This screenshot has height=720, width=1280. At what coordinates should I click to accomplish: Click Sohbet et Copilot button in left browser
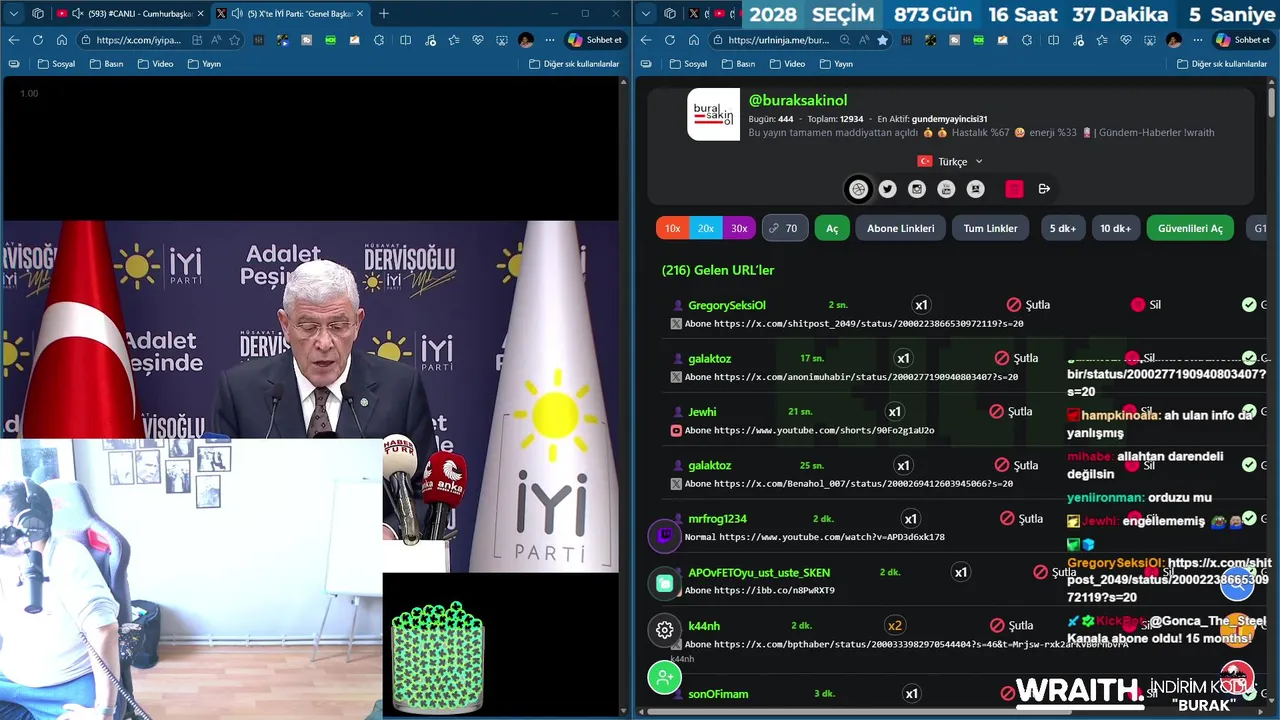click(595, 40)
